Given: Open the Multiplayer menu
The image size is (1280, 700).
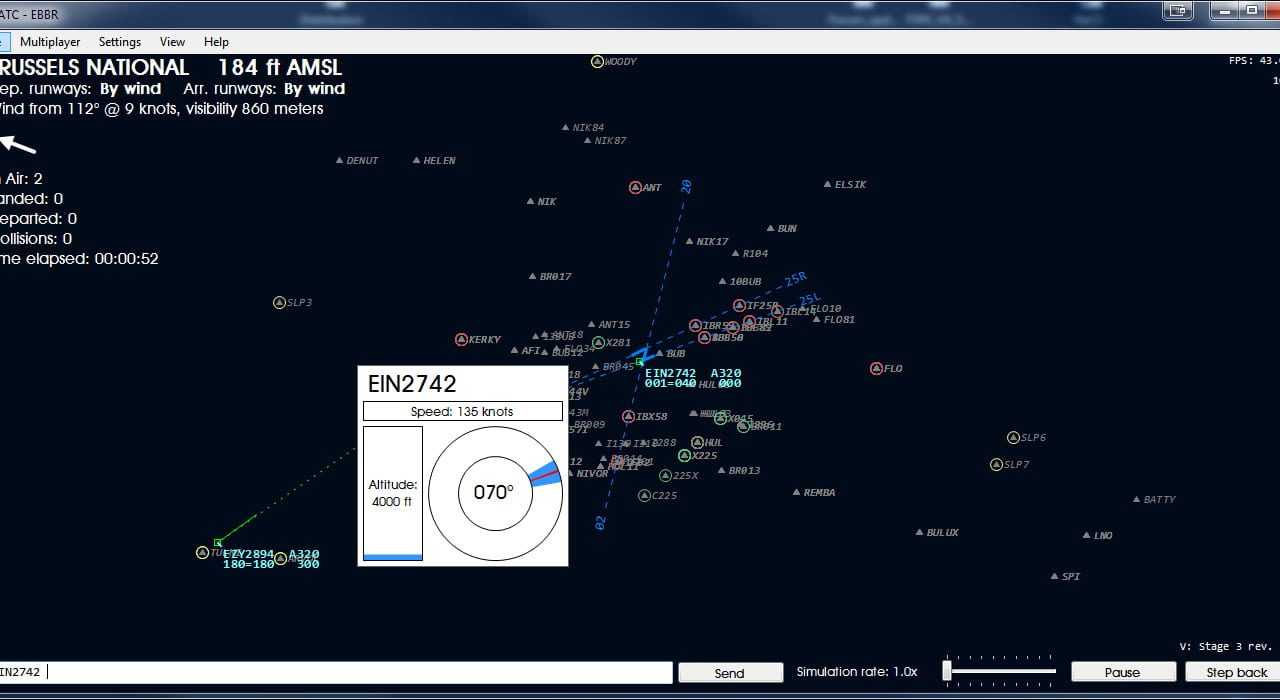Looking at the screenshot, I should (50, 42).
